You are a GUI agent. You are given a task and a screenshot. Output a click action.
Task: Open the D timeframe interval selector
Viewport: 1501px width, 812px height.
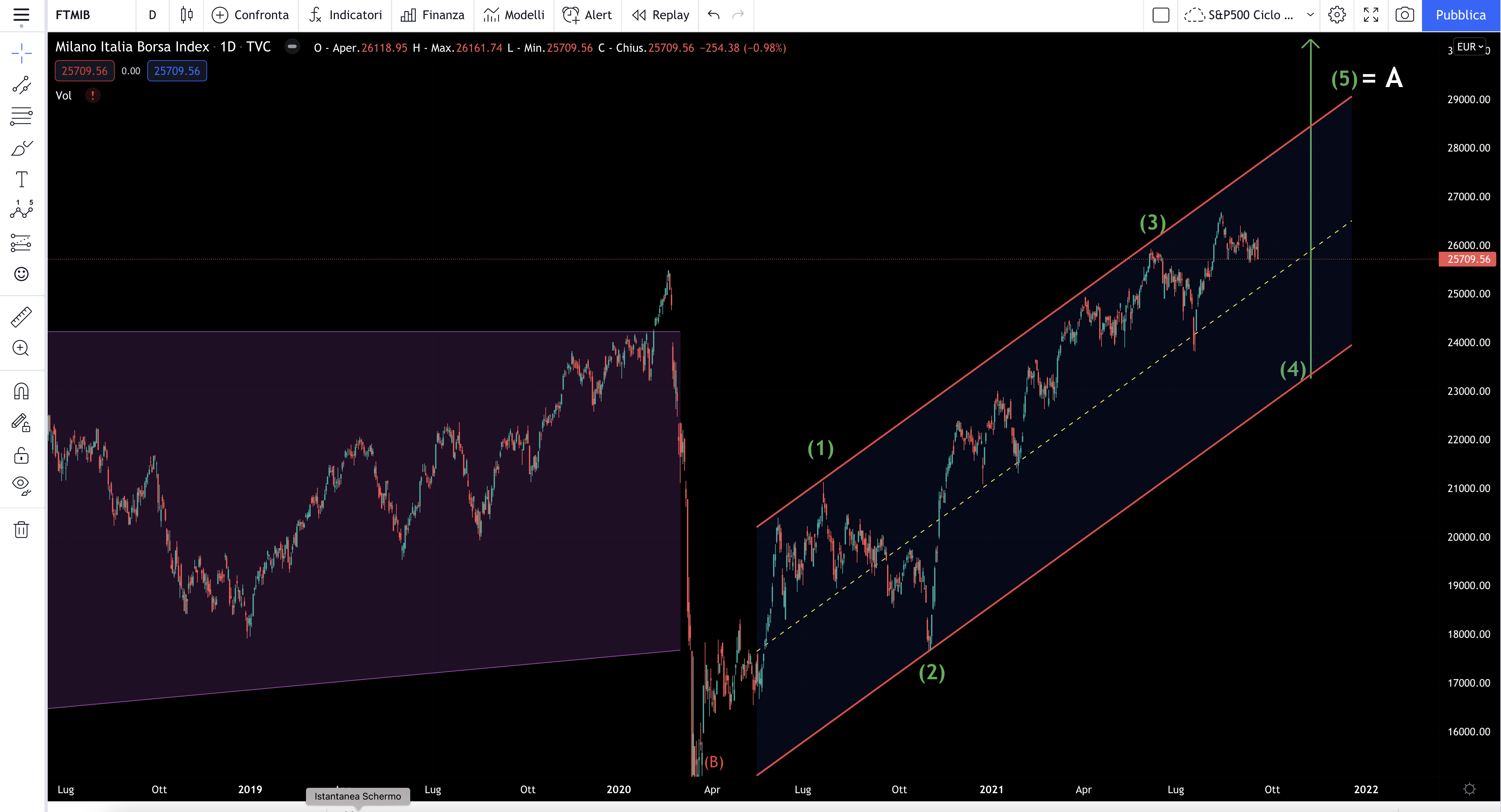153,15
